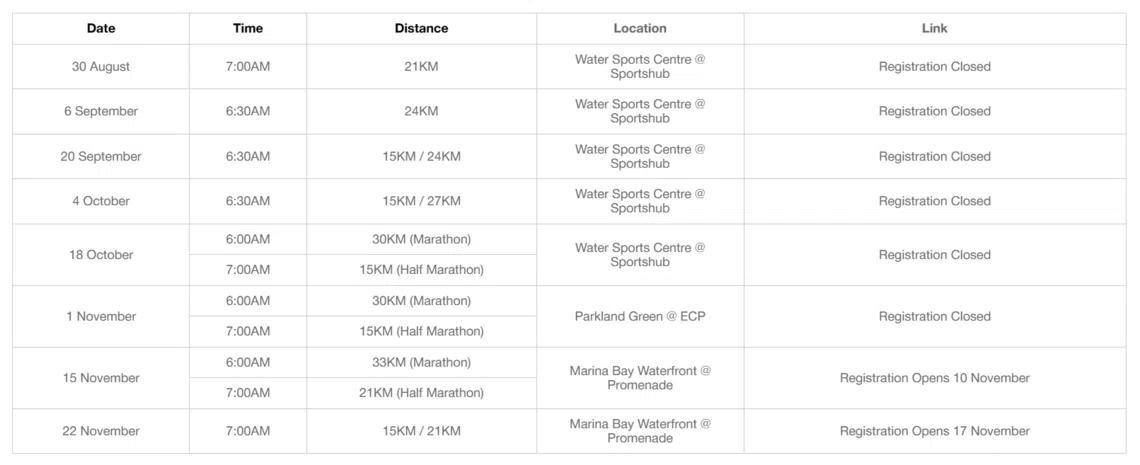Screen dimensions: 1140x465
Task: Select the 15 November date cell
Action: (x=101, y=378)
